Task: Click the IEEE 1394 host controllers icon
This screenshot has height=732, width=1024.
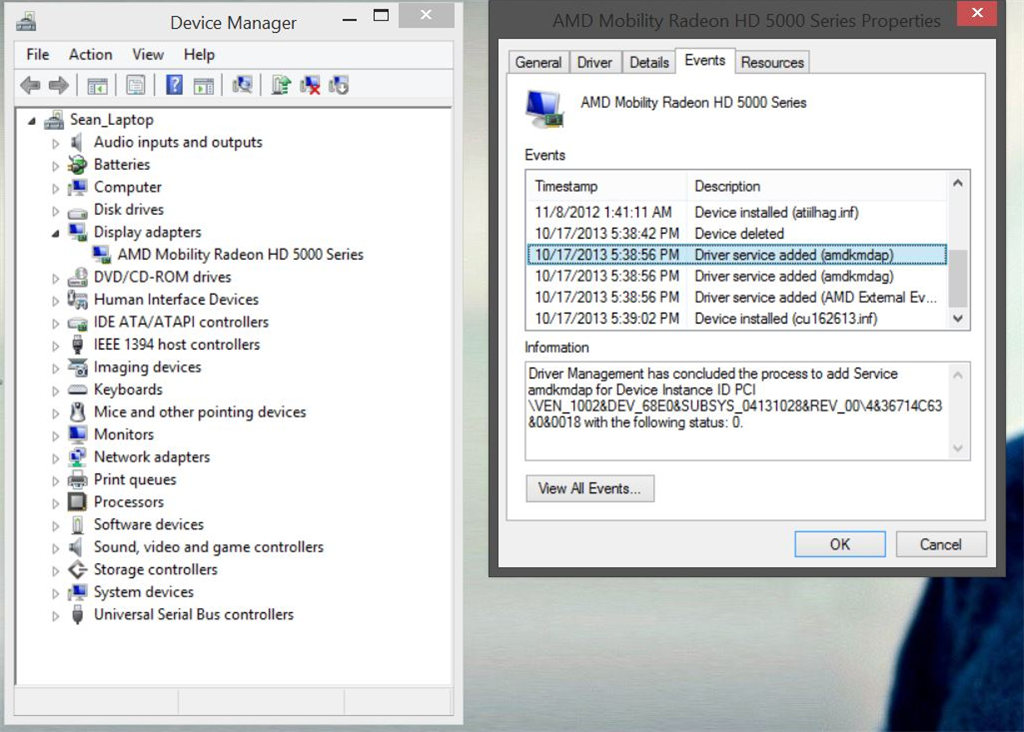Action: point(77,344)
